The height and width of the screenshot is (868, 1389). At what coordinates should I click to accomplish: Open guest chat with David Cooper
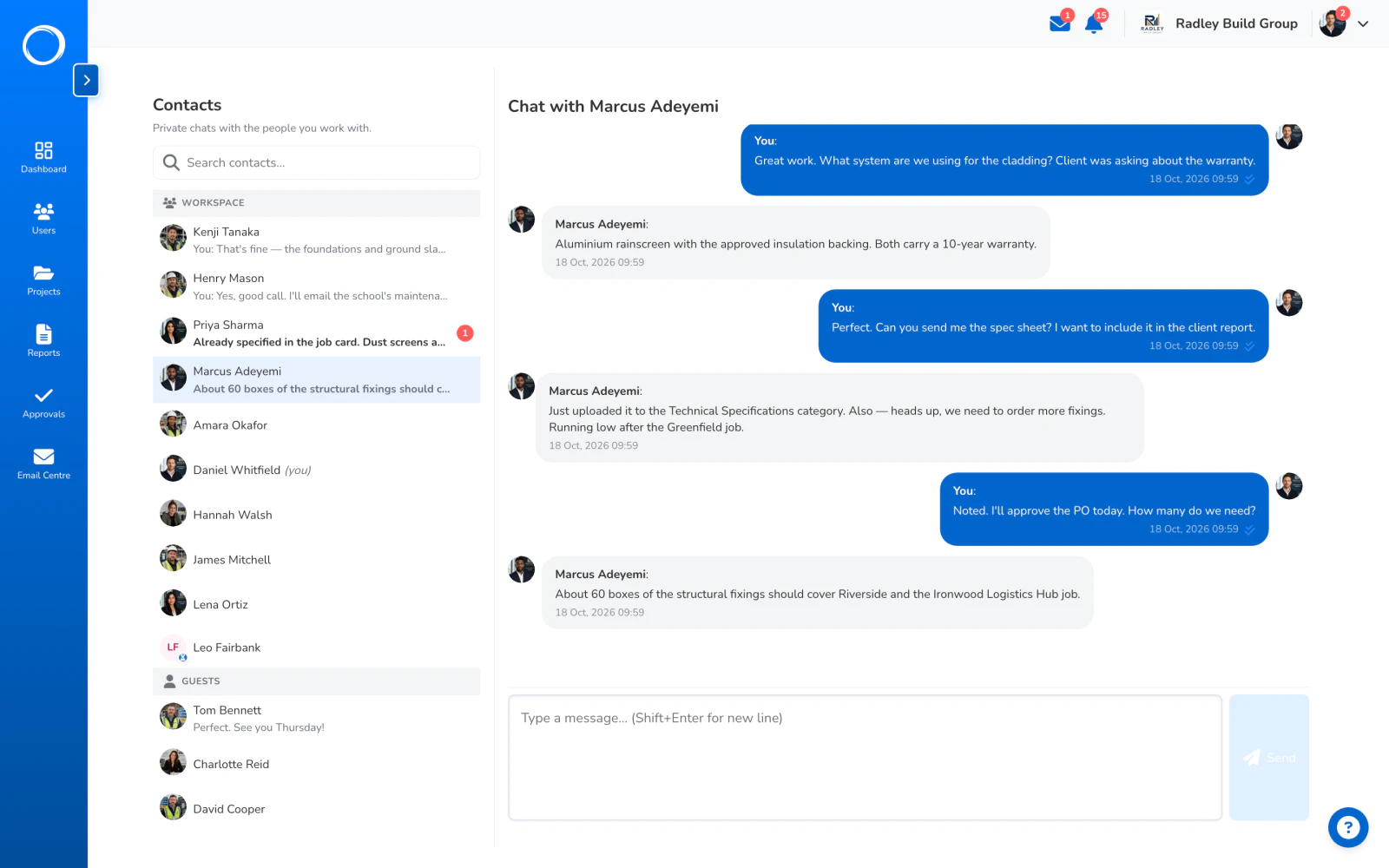(316, 809)
